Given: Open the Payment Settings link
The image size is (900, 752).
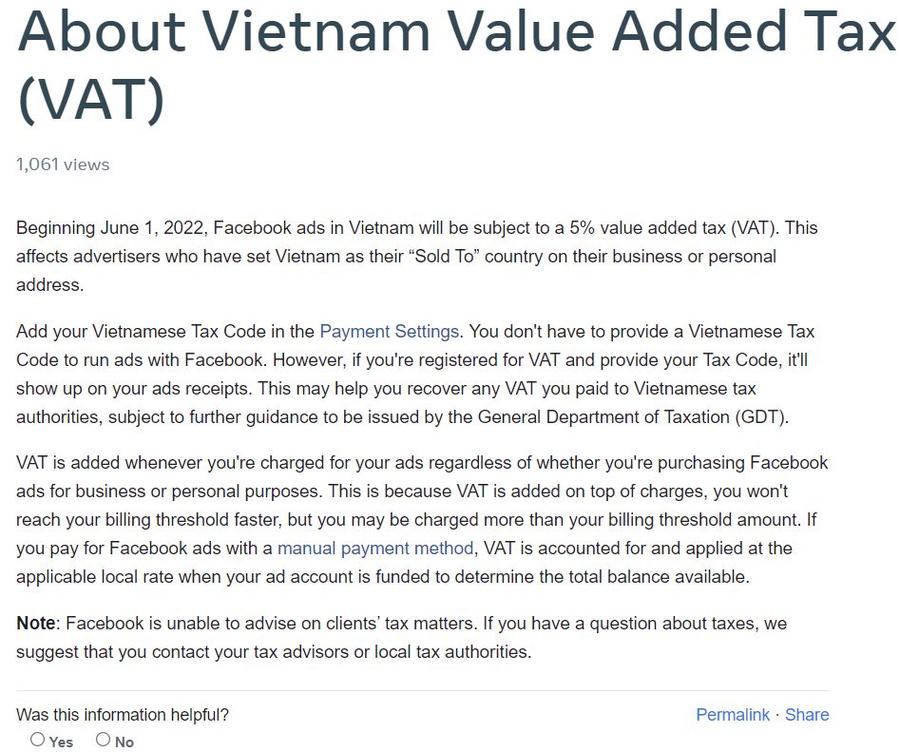Looking at the screenshot, I should pyautogui.click(x=389, y=331).
